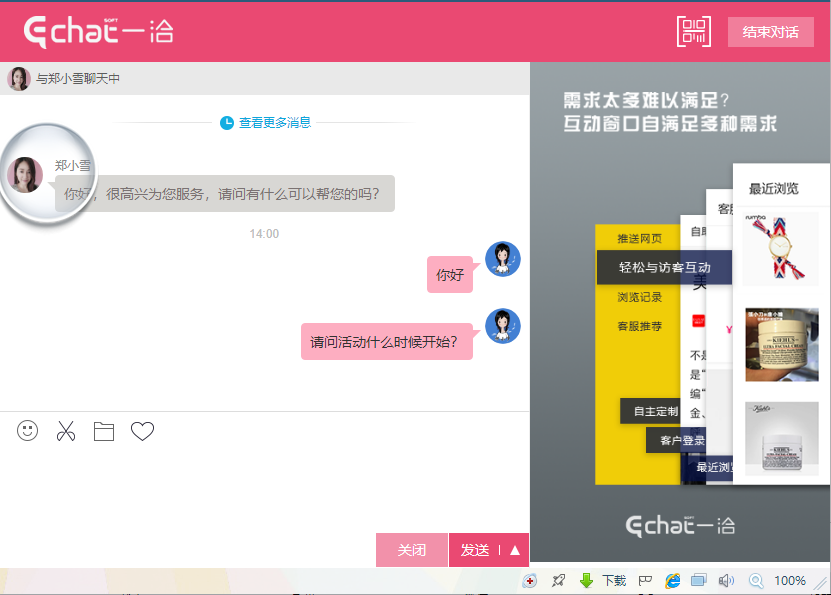Click the message text input area
Viewport: 831px width, 595px height.
(x=264, y=487)
